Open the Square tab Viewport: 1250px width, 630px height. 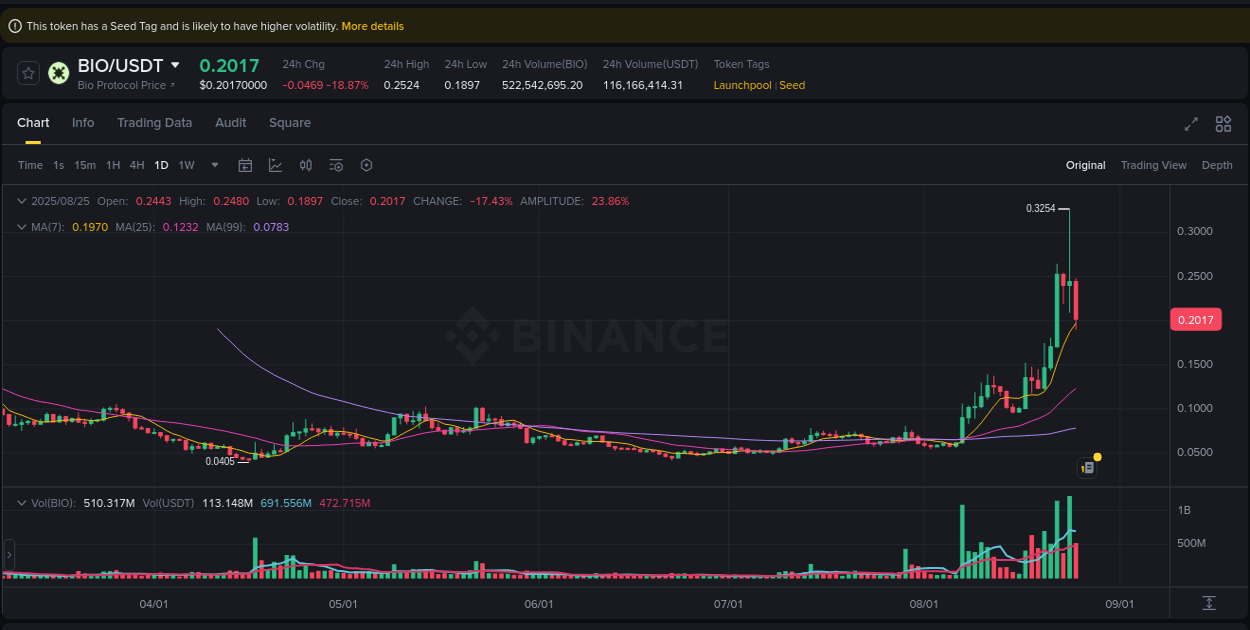point(290,123)
